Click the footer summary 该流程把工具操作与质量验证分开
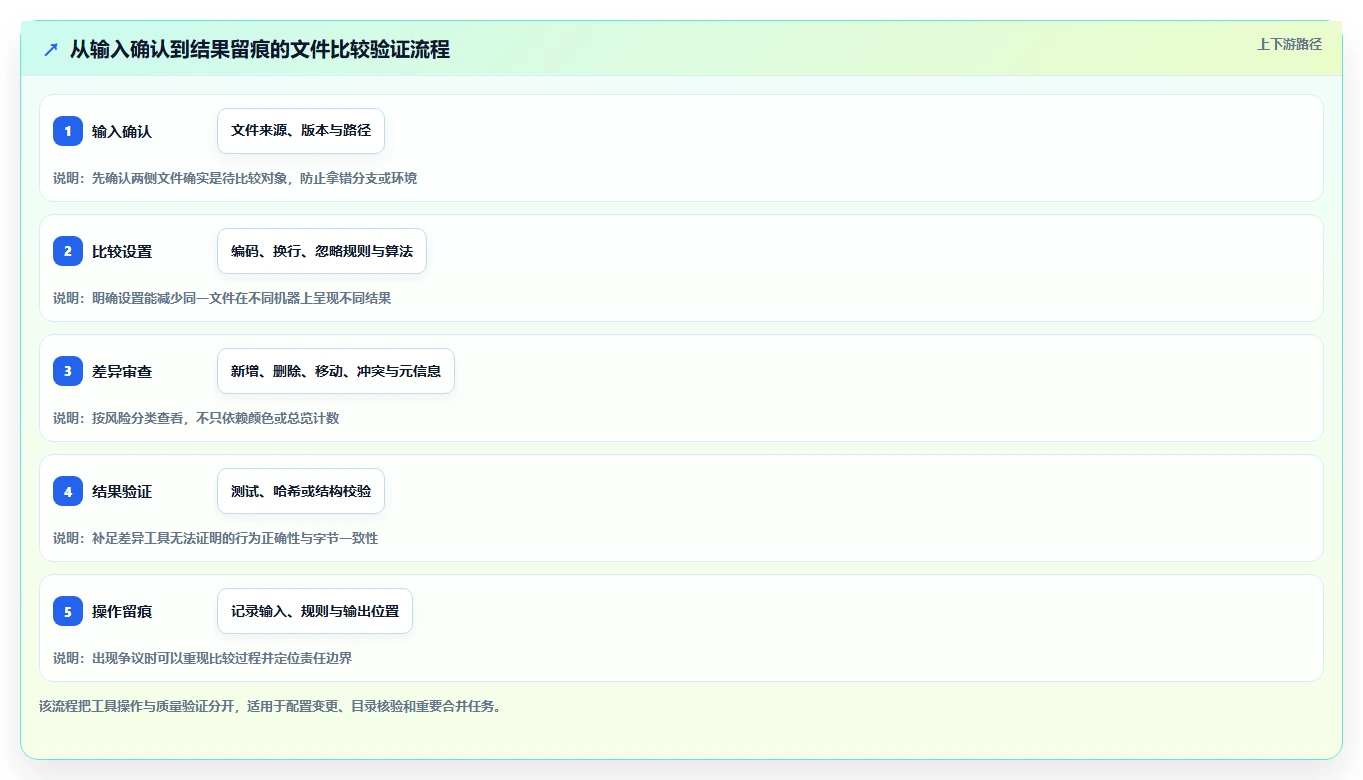This screenshot has height=780, width=1363. click(135, 706)
